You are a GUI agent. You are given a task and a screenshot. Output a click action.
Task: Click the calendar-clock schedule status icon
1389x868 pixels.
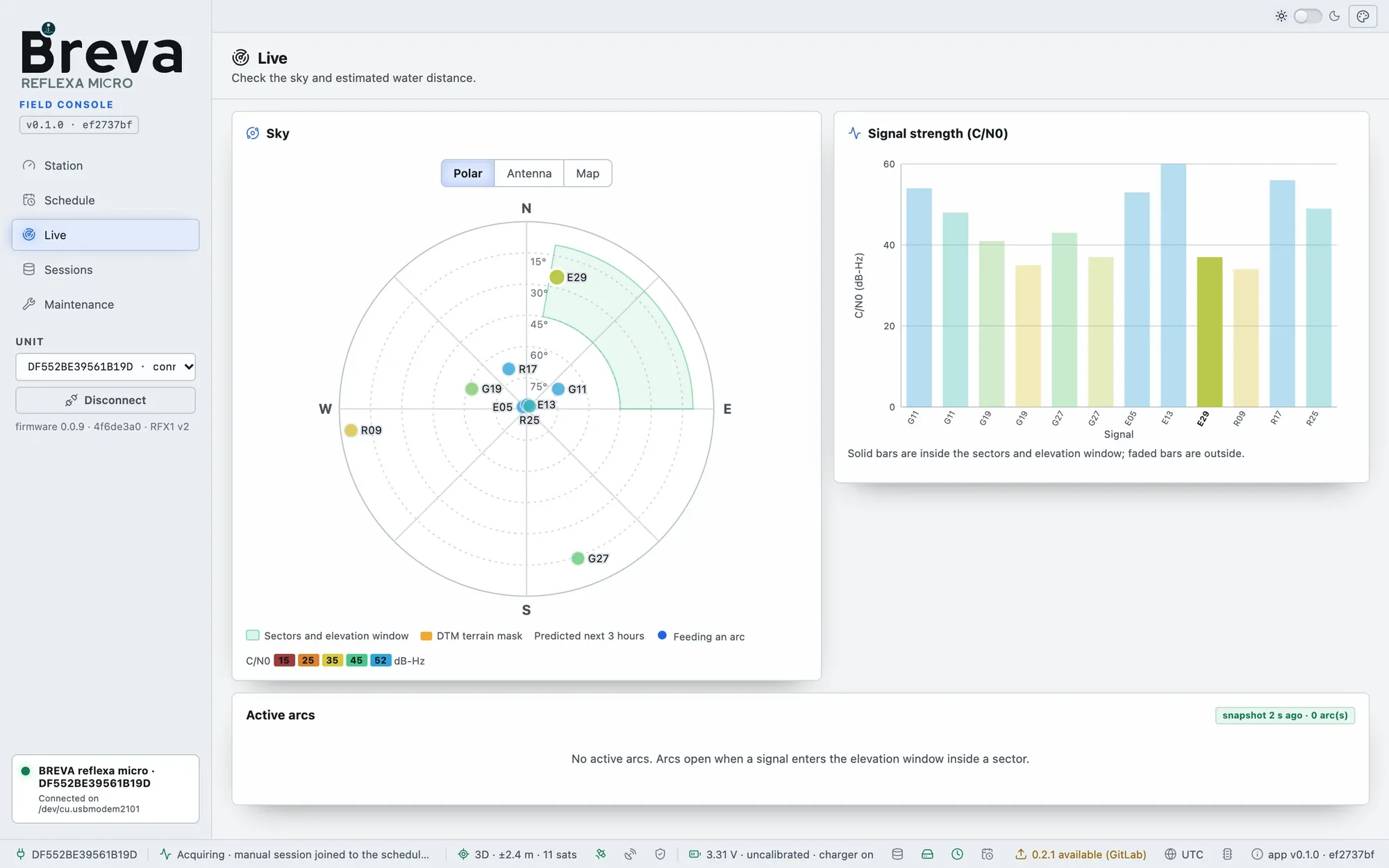tap(988, 854)
